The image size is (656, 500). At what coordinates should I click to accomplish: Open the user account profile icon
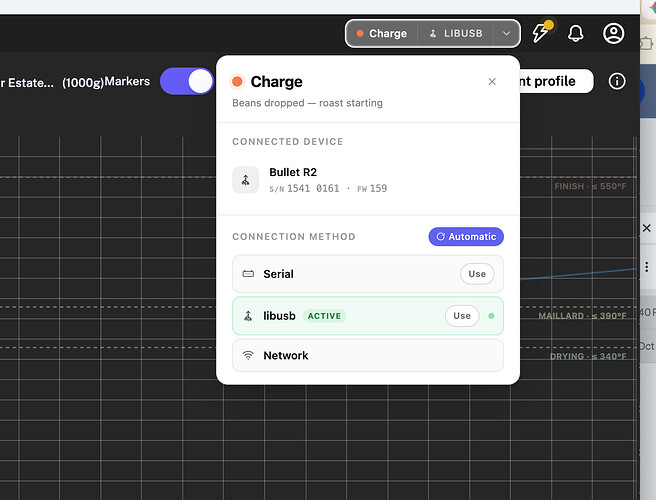click(x=613, y=33)
